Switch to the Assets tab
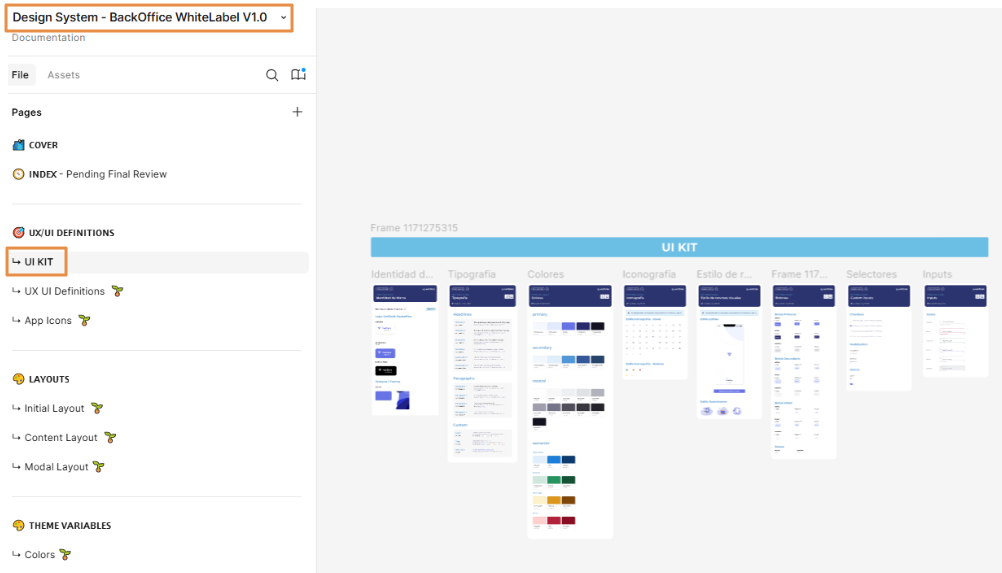Viewport: 1002px width, 573px height. 63,75
